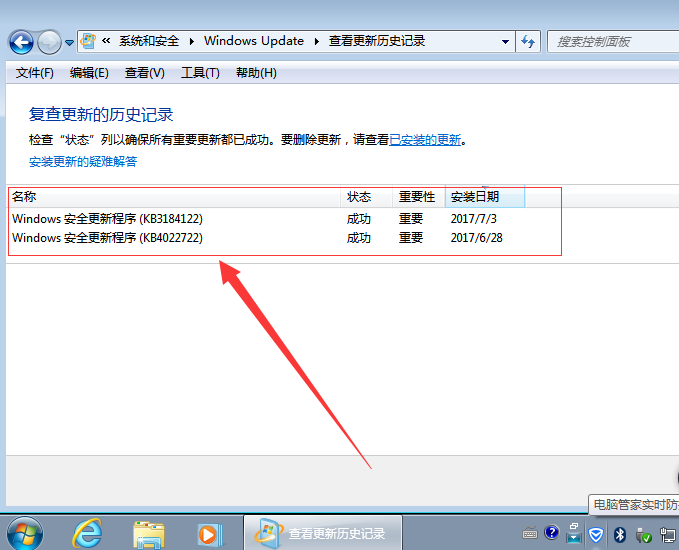Click the network computers tray icon
The width and height of the screenshot is (679, 550).
point(574,533)
